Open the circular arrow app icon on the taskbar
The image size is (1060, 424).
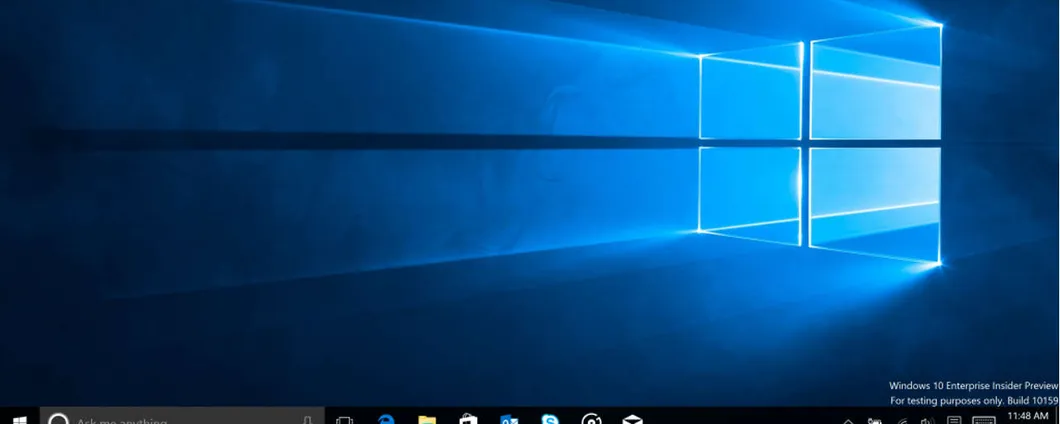point(592,419)
